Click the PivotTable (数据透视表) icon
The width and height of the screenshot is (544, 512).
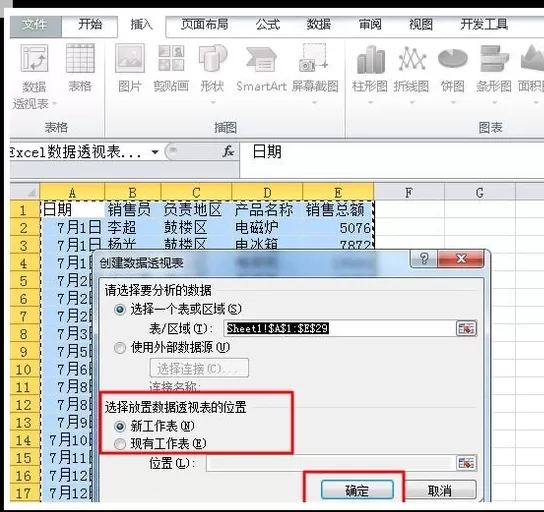[x=34, y=58]
